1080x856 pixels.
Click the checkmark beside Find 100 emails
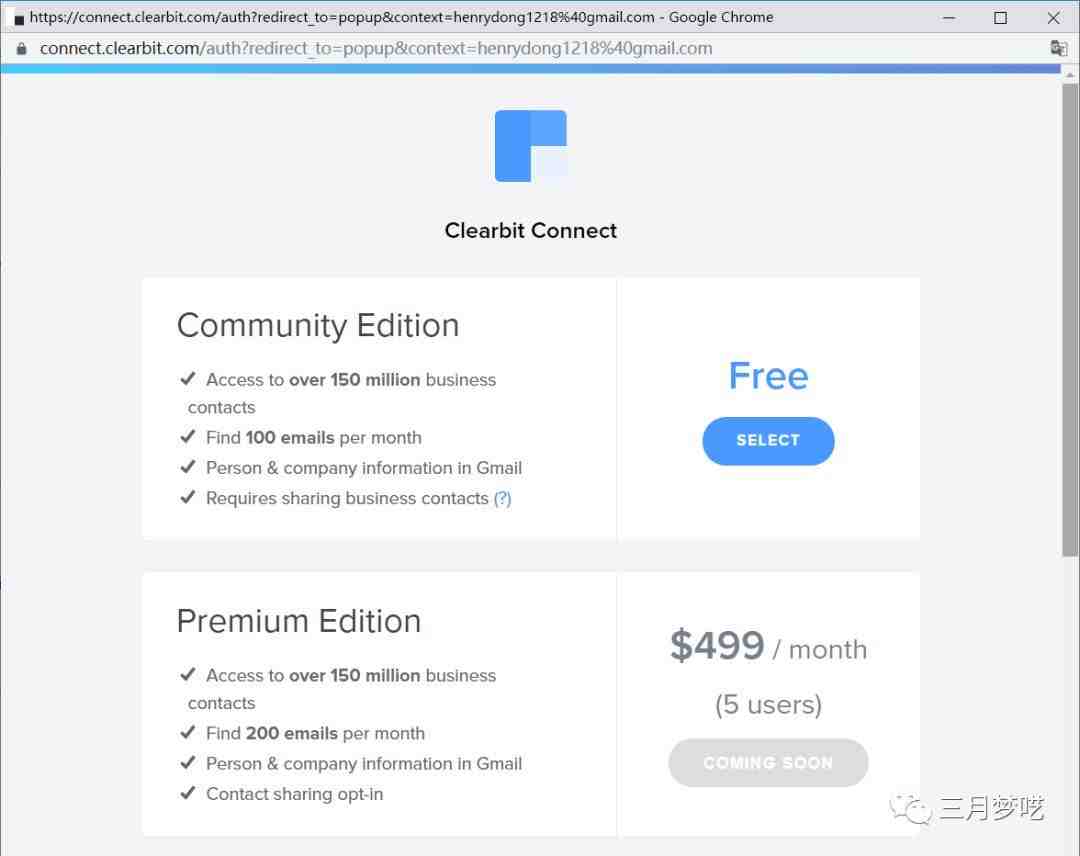187,437
